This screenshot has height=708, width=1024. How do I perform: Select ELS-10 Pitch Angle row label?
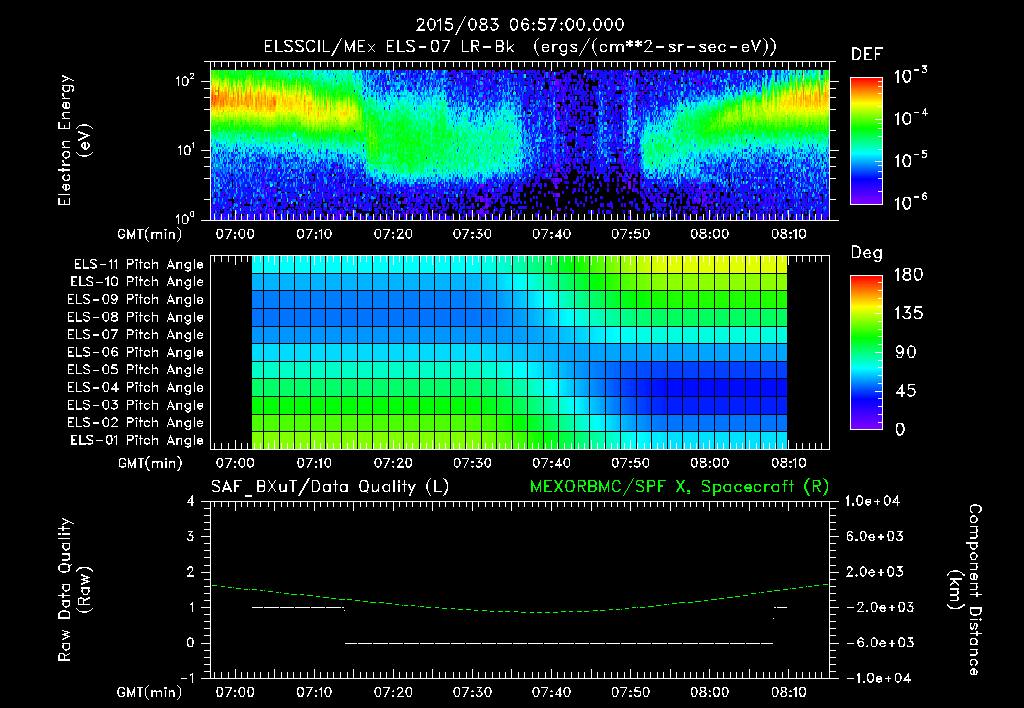137,282
